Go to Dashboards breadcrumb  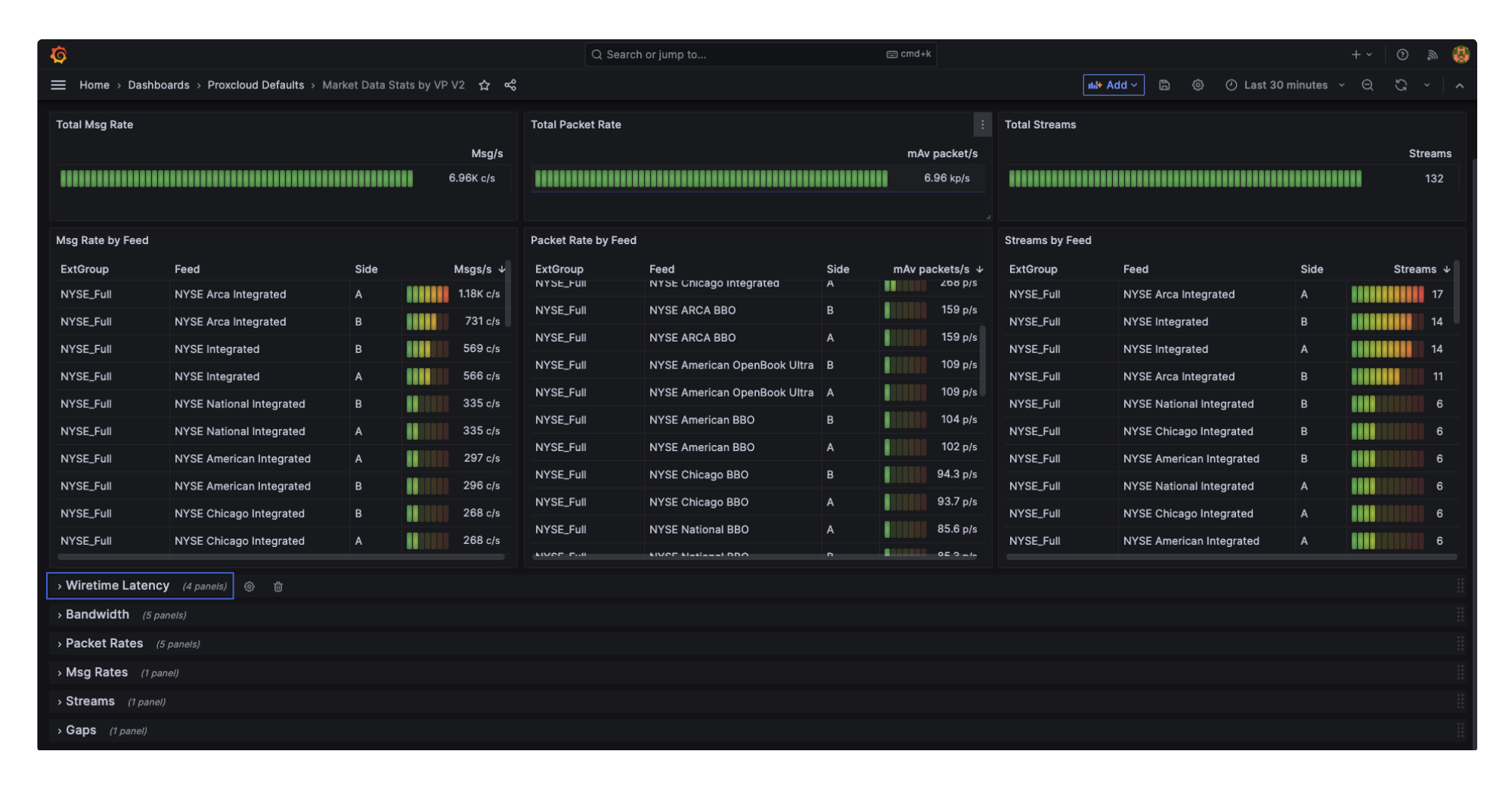(159, 85)
